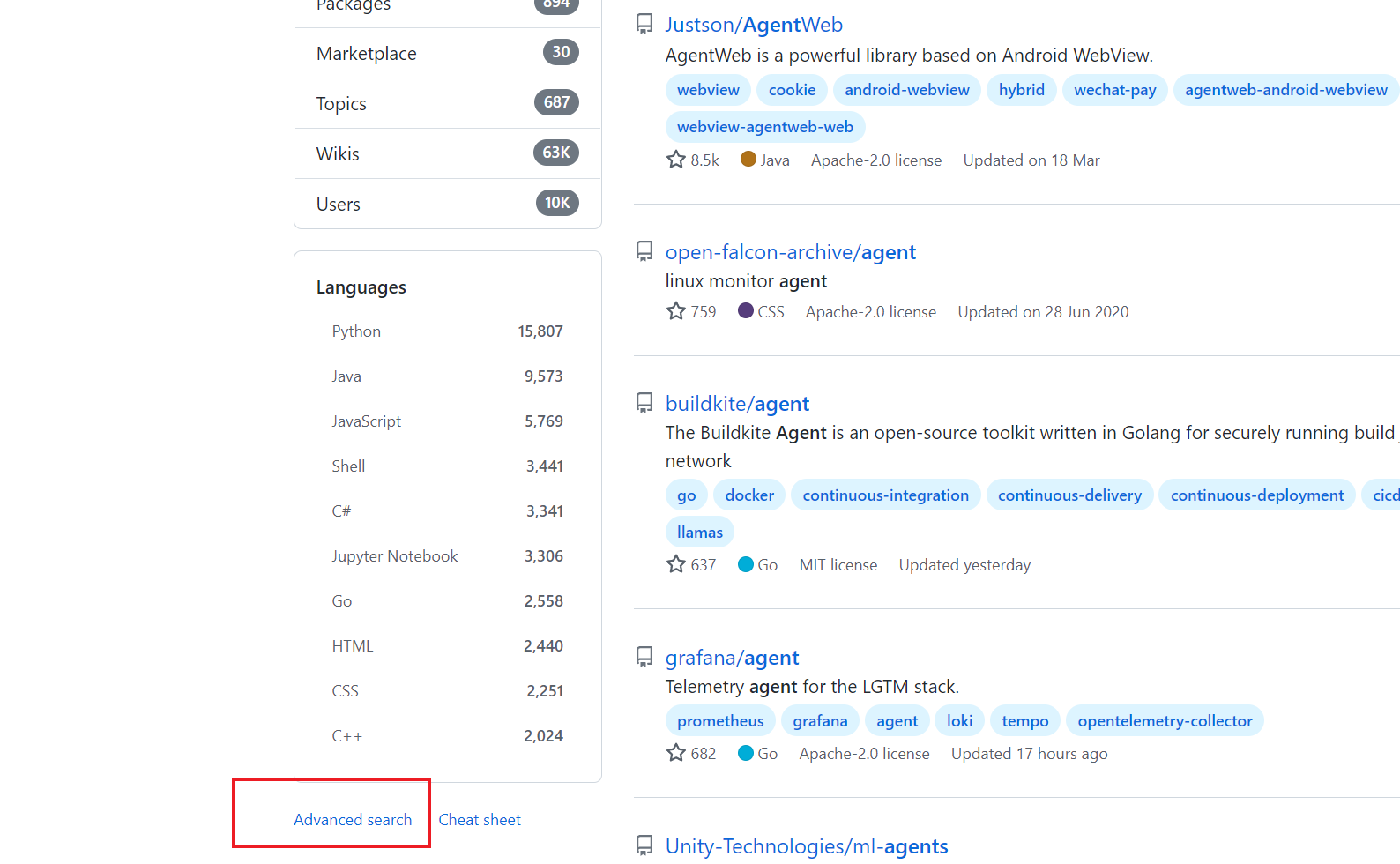Click the 8.5k stargazers count

[x=704, y=160]
